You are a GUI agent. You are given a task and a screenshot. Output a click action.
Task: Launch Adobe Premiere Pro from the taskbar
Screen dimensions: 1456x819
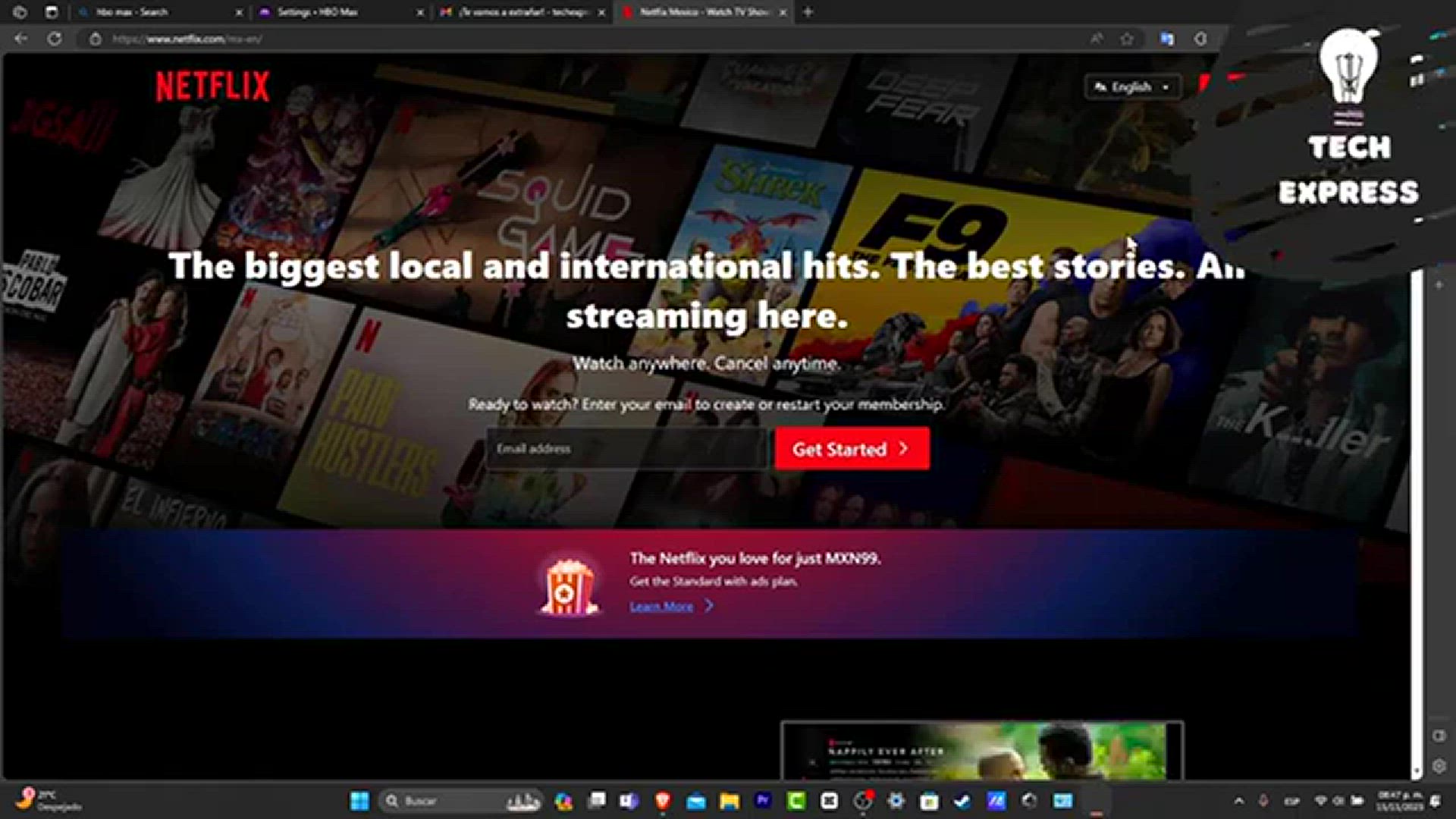pyautogui.click(x=763, y=801)
